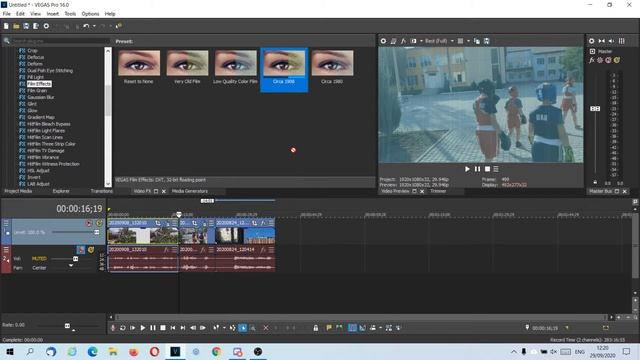Select the Zoom Edit tool magnifier icon
The height and width of the screenshot is (360, 640).
253,328
